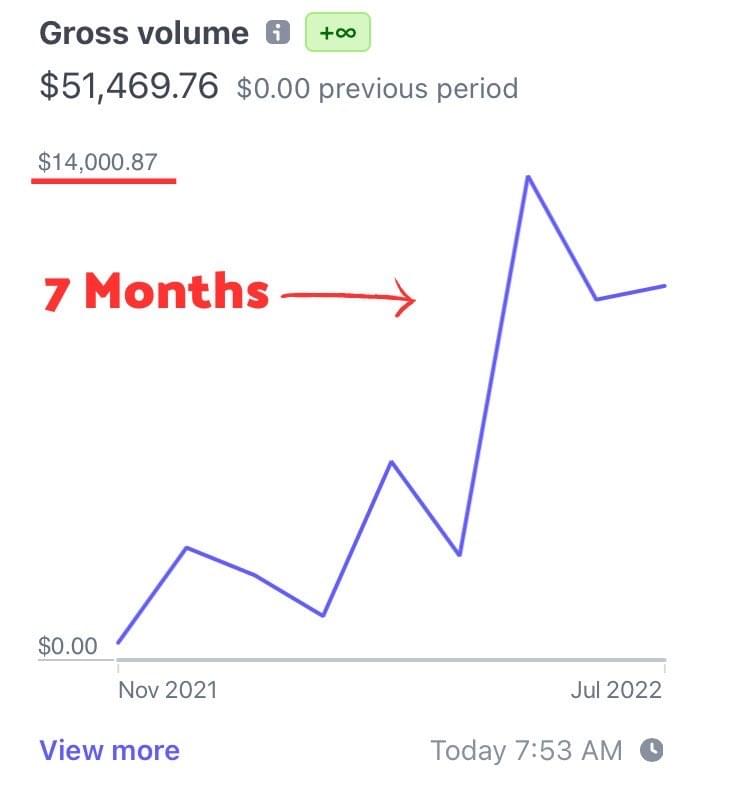Screen dimensions: 730x800
Task: Click the $0.00 y-axis baseline label
Action: tap(68, 646)
